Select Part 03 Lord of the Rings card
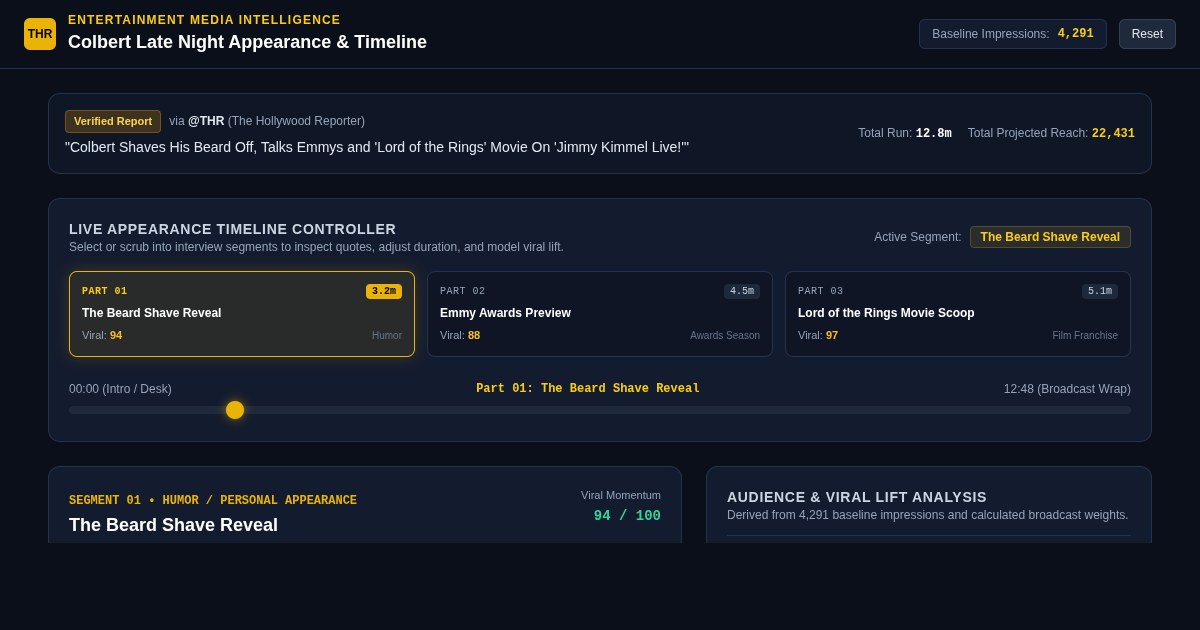Screen dimensions: 1200x630 coord(958,314)
